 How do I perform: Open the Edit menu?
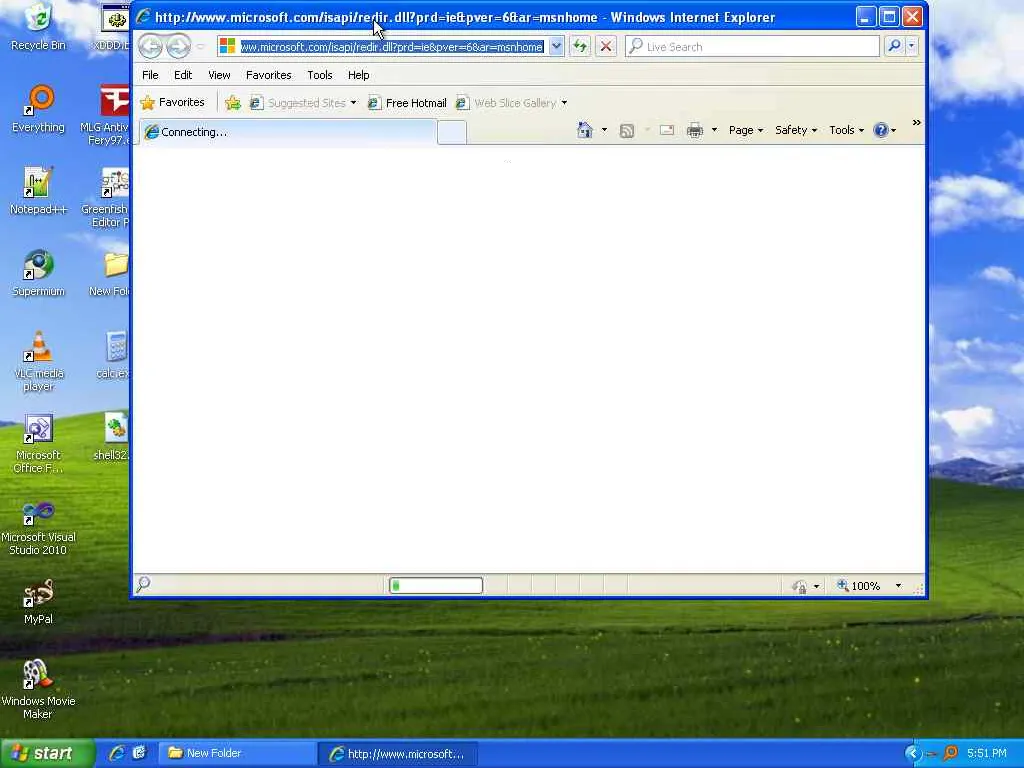click(x=183, y=75)
